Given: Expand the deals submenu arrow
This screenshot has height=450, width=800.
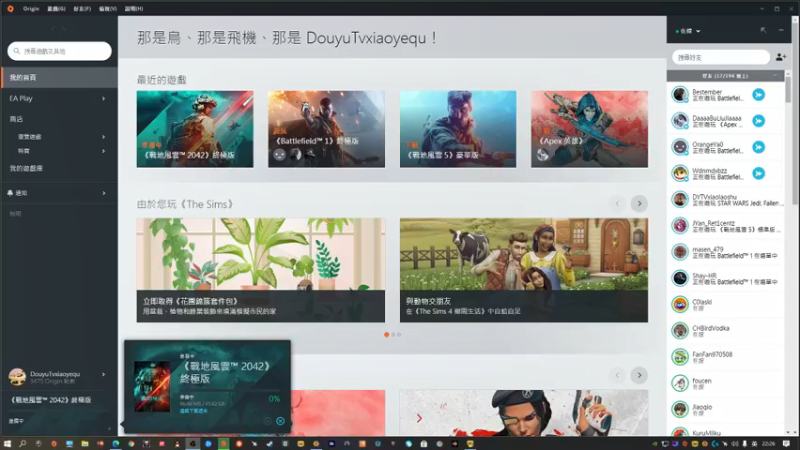Looking at the screenshot, I should 104,151.
